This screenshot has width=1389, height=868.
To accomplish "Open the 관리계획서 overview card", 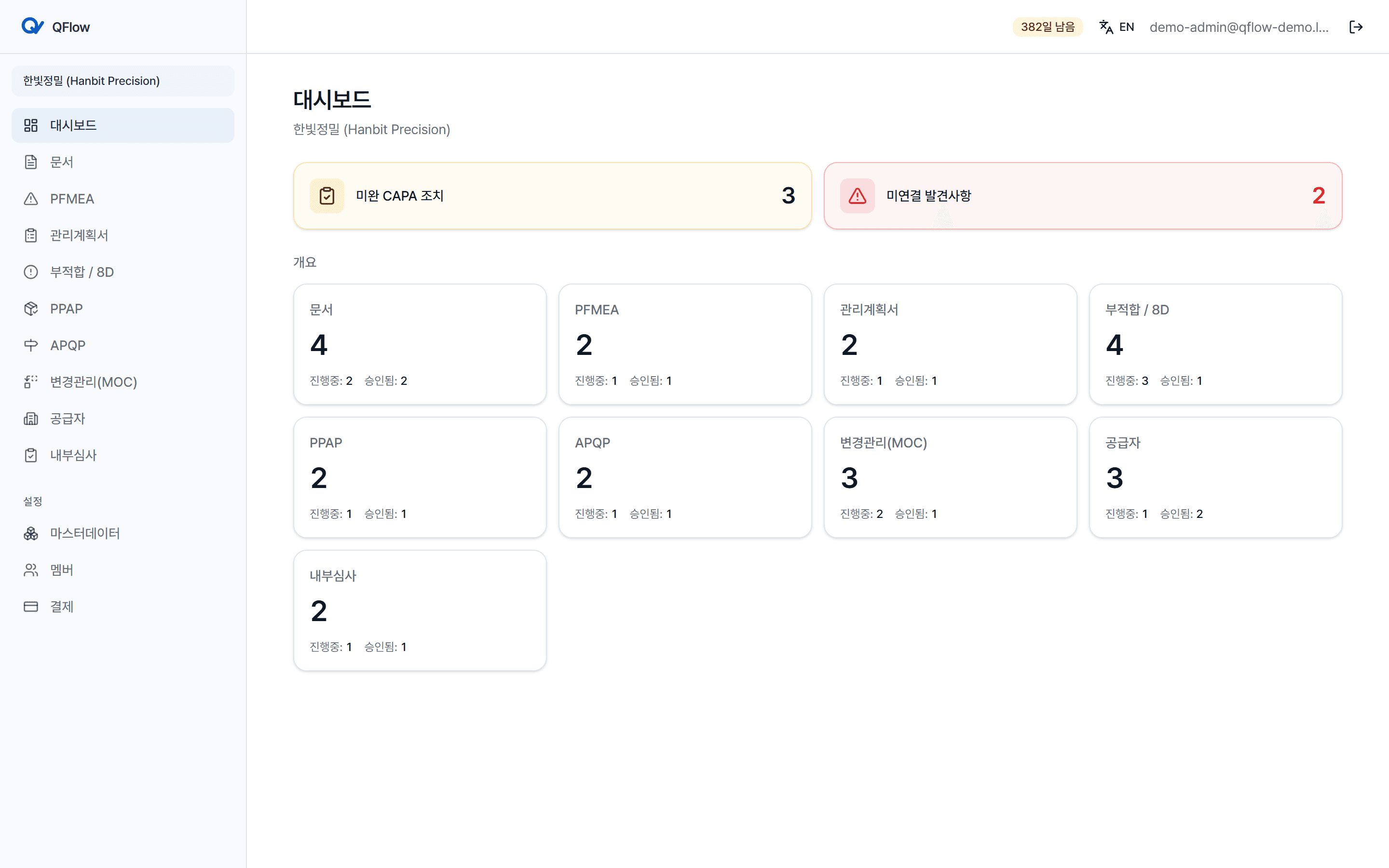I will click(950, 344).
